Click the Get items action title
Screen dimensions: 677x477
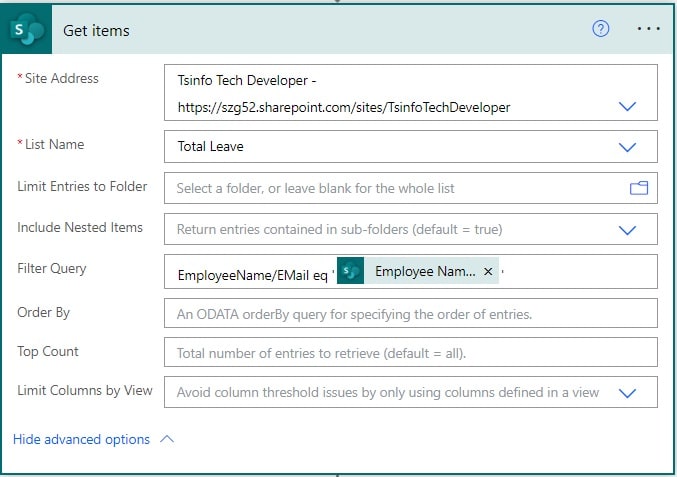[x=96, y=31]
